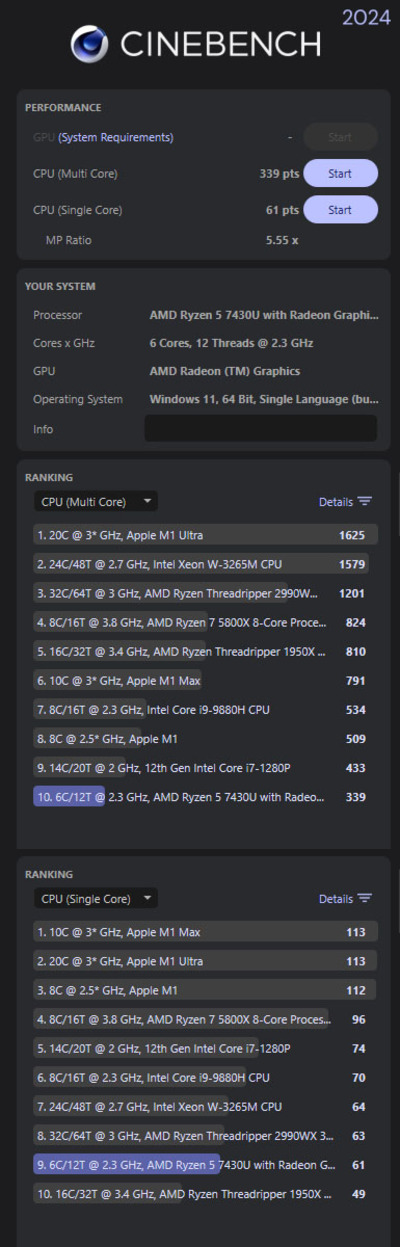
Task: Start the CPU Multi Core benchmark
Action: point(340,174)
